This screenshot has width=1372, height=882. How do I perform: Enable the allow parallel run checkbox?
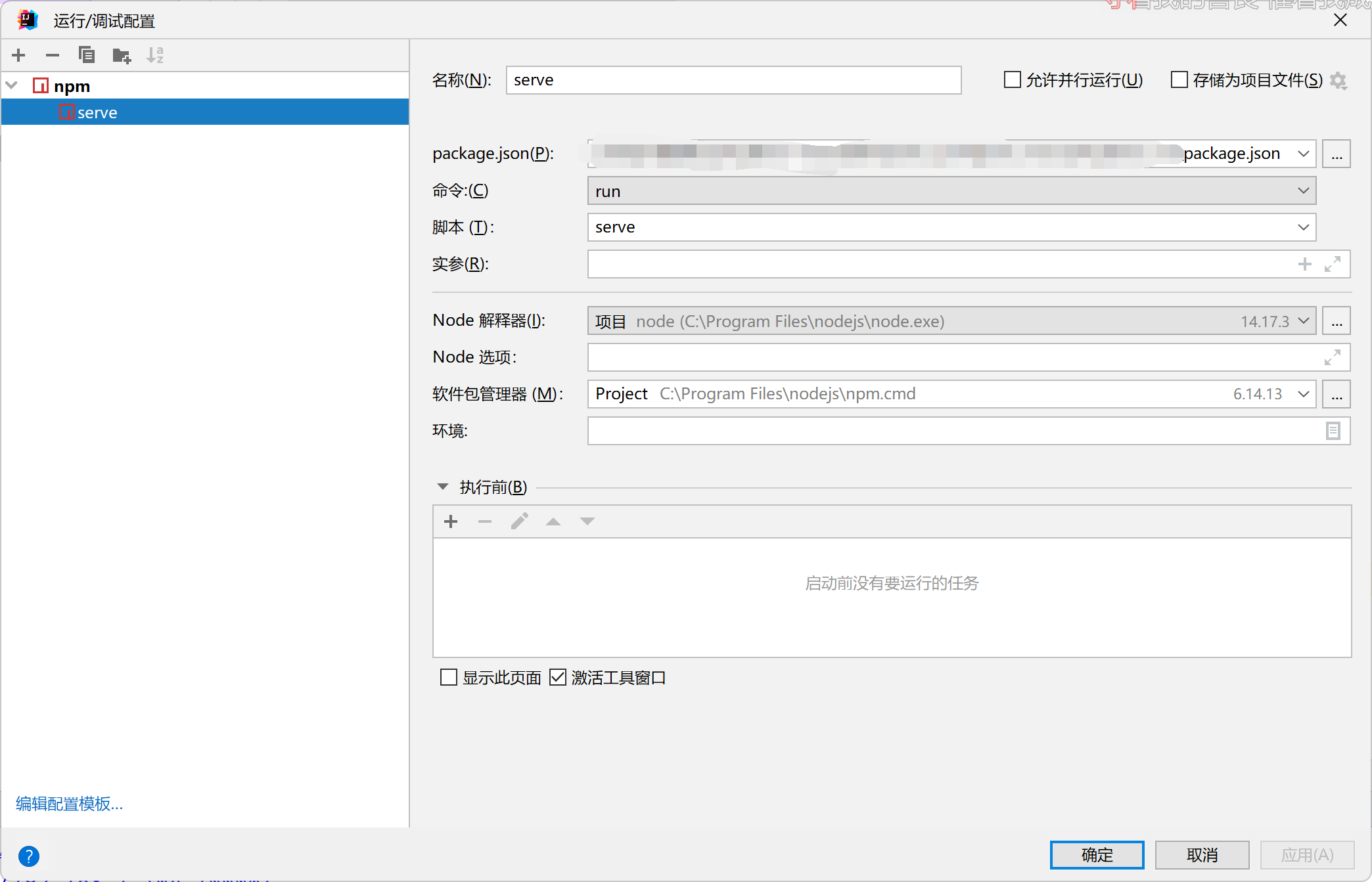point(1013,80)
